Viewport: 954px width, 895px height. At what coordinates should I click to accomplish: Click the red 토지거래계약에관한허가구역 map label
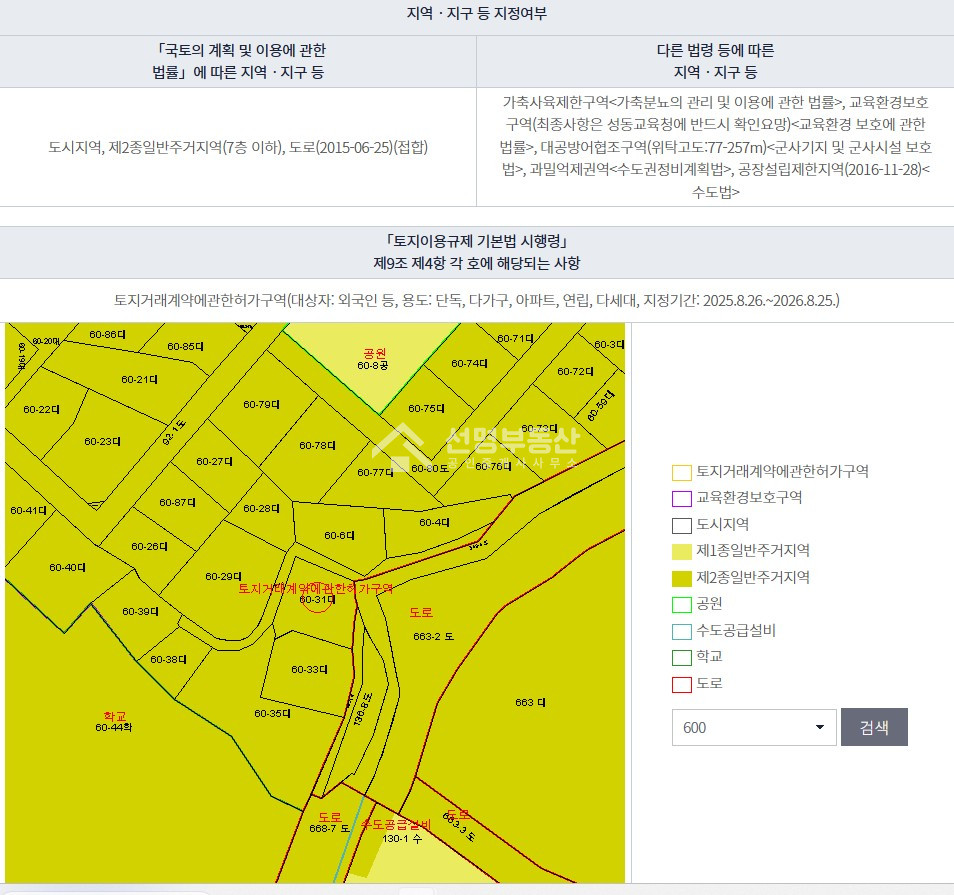[316, 588]
